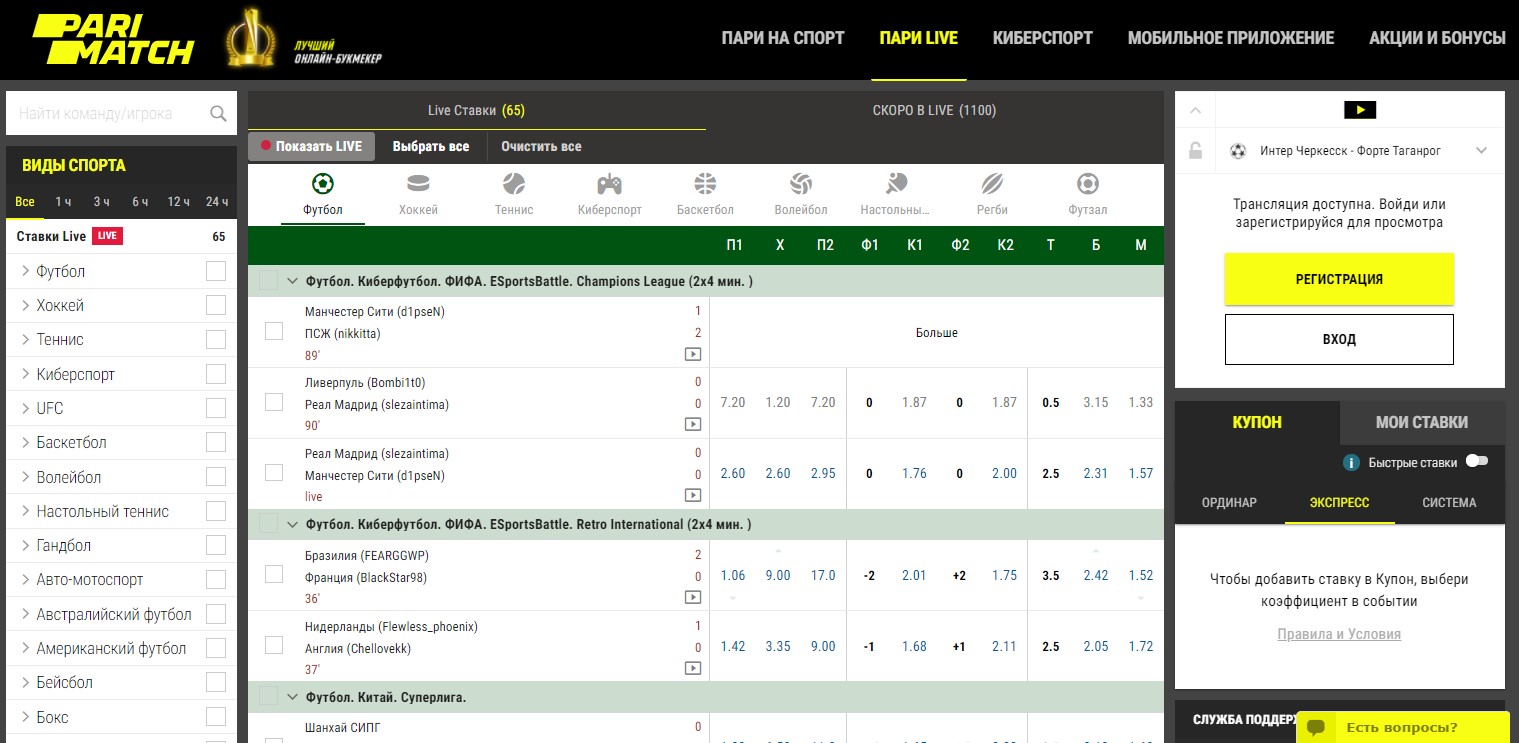Select the Hockey puck icon

pos(418,184)
